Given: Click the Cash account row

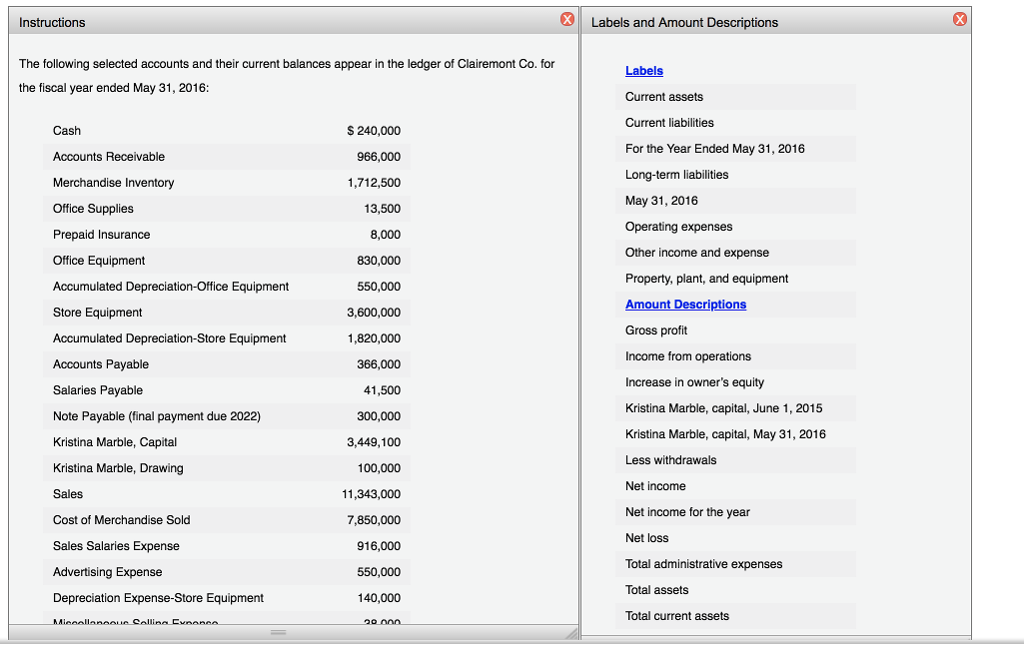Looking at the screenshot, I should pyautogui.click(x=227, y=131).
